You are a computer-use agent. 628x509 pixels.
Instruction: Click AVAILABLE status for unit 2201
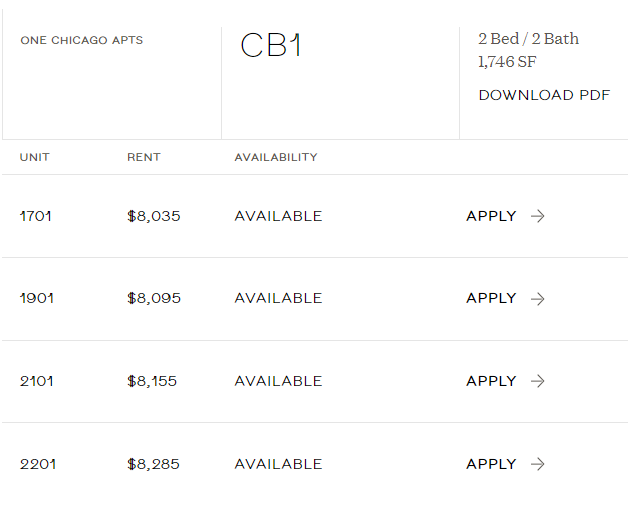click(x=278, y=465)
